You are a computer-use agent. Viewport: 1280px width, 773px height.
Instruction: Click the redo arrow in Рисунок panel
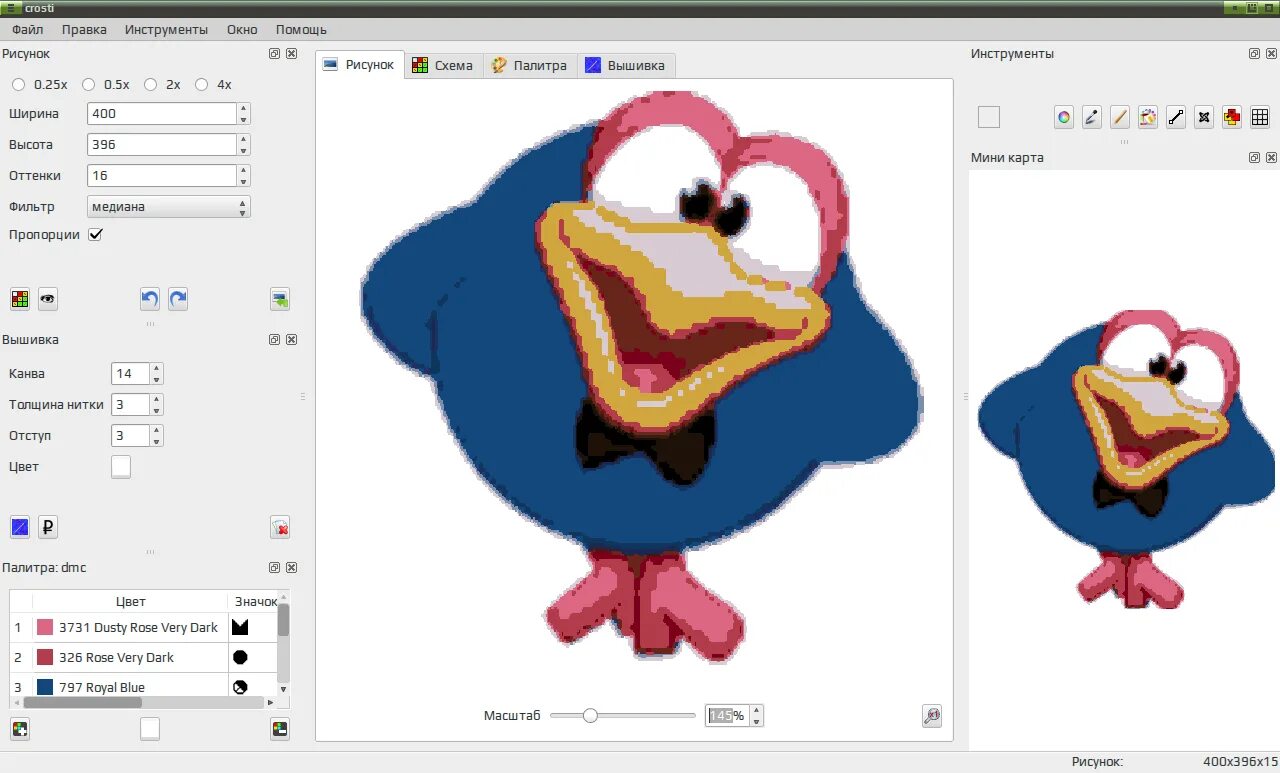178,299
